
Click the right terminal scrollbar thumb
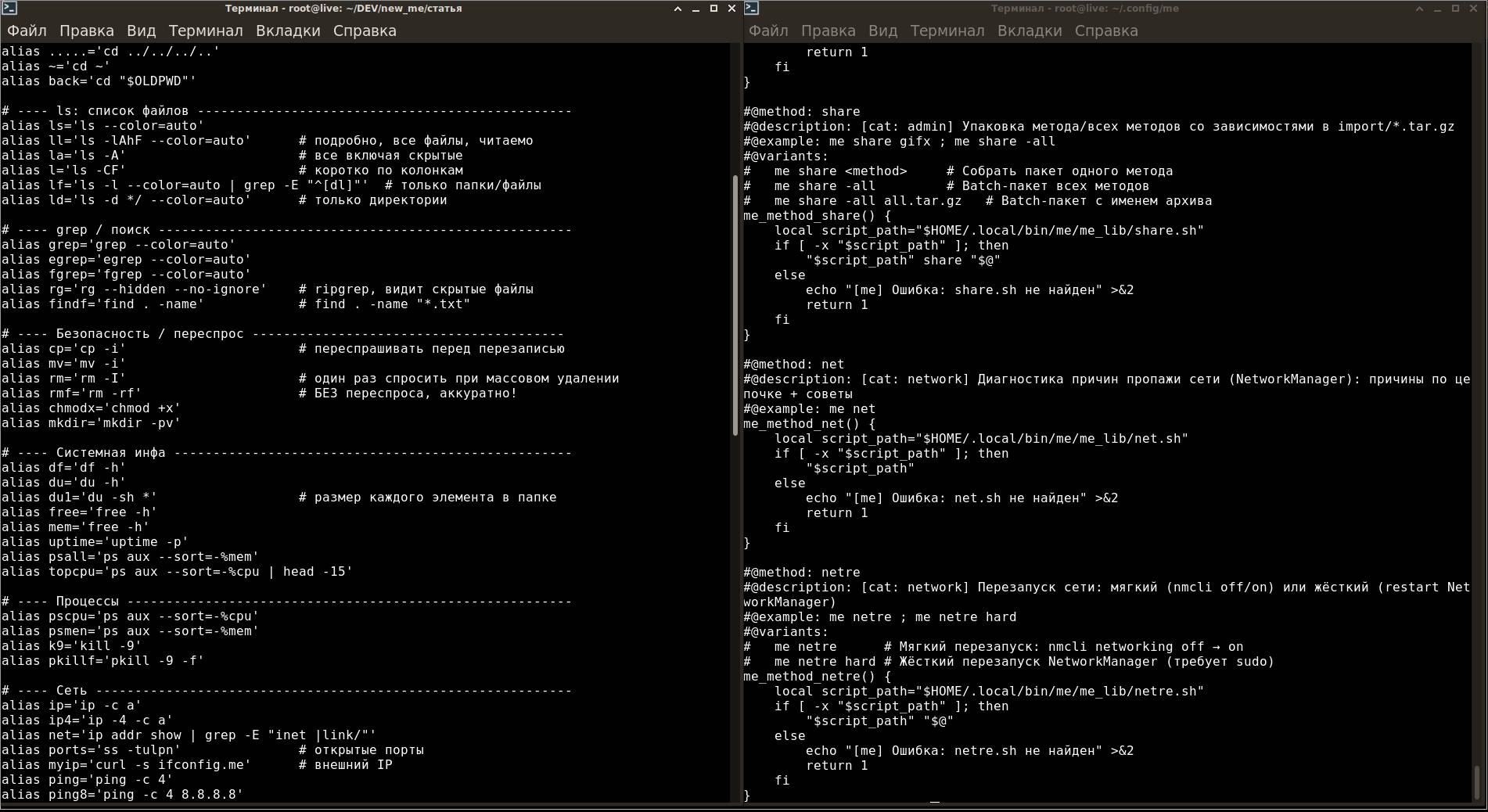1477,781
